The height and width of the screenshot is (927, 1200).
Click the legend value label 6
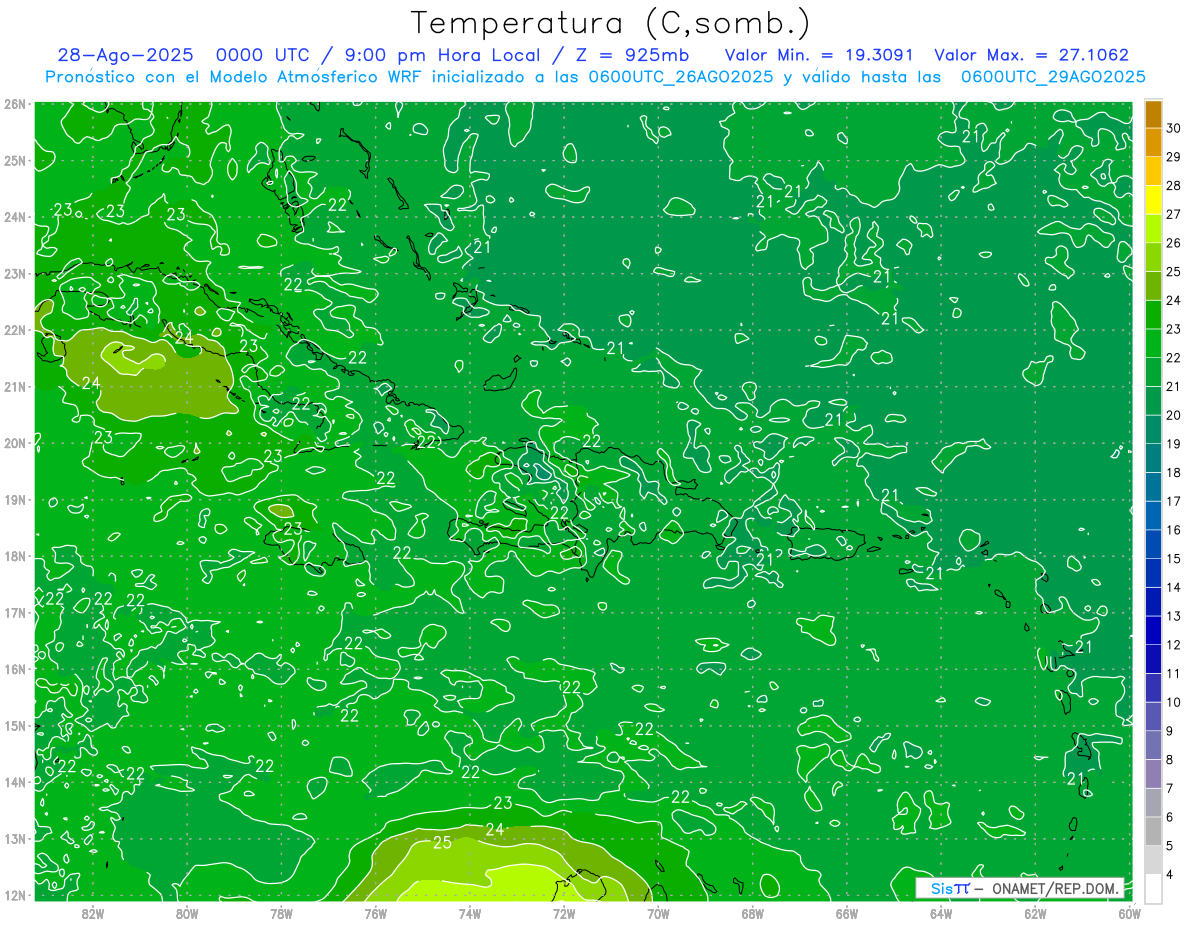(x=1170, y=817)
